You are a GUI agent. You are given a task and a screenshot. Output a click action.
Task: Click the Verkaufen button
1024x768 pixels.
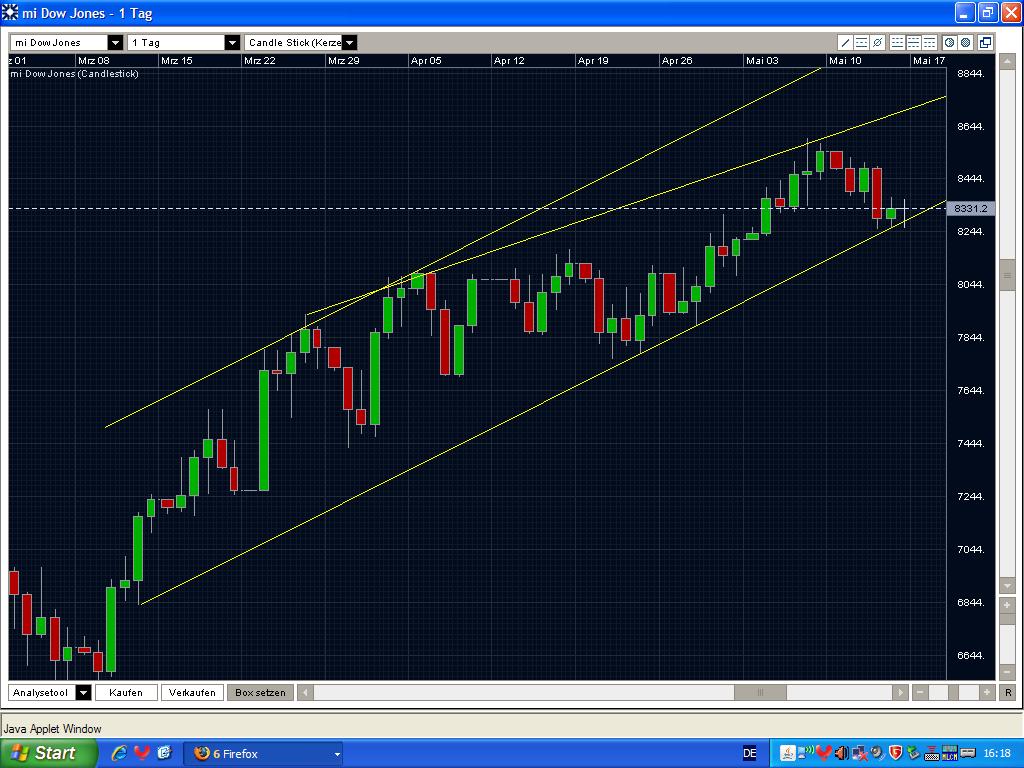(192, 692)
